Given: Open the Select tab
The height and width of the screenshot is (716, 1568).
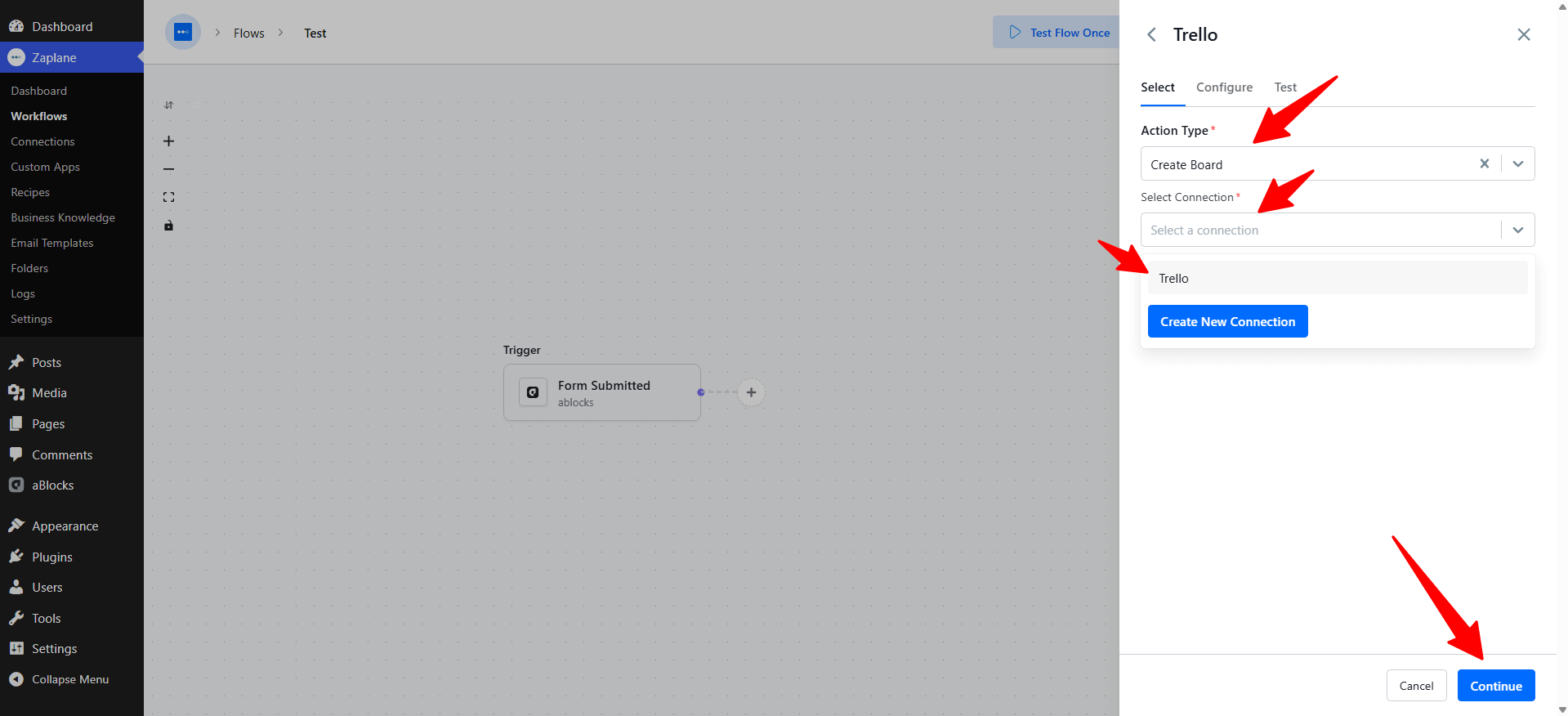Looking at the screenshot, I should (1158, 87).
